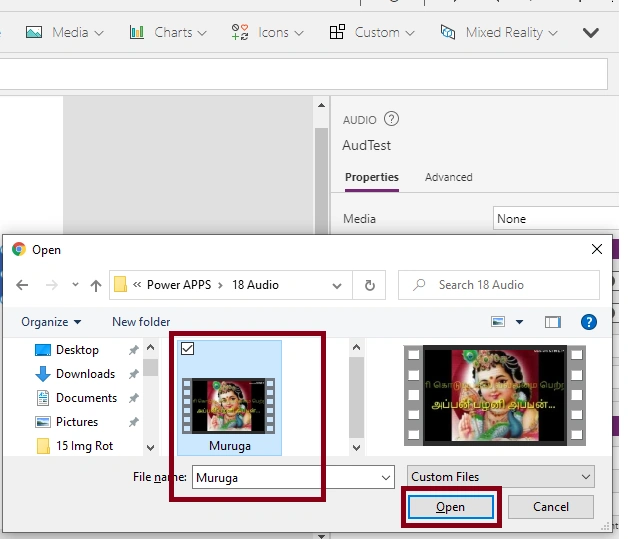
Task: Click the Search 18 Audio field
Action: click(499, 285)
